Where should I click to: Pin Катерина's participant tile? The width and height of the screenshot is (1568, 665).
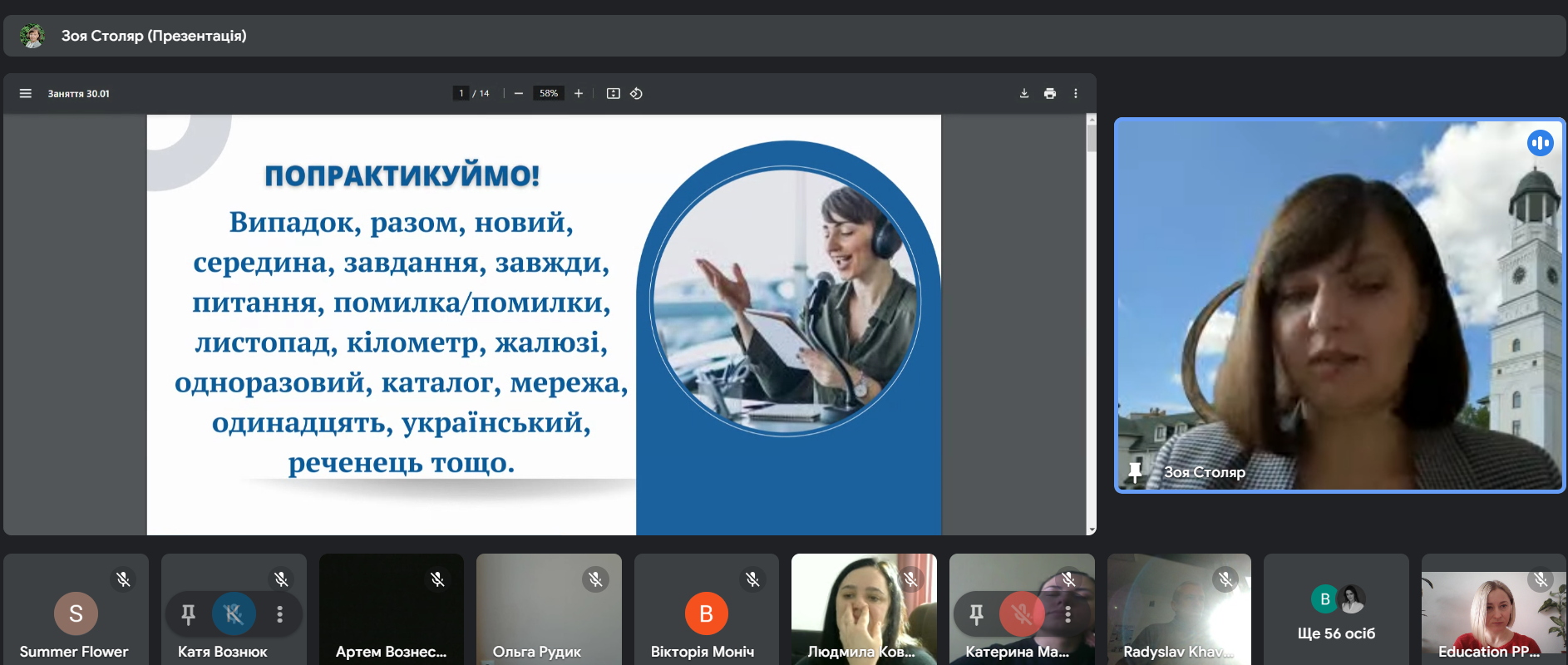pos(977,614)
